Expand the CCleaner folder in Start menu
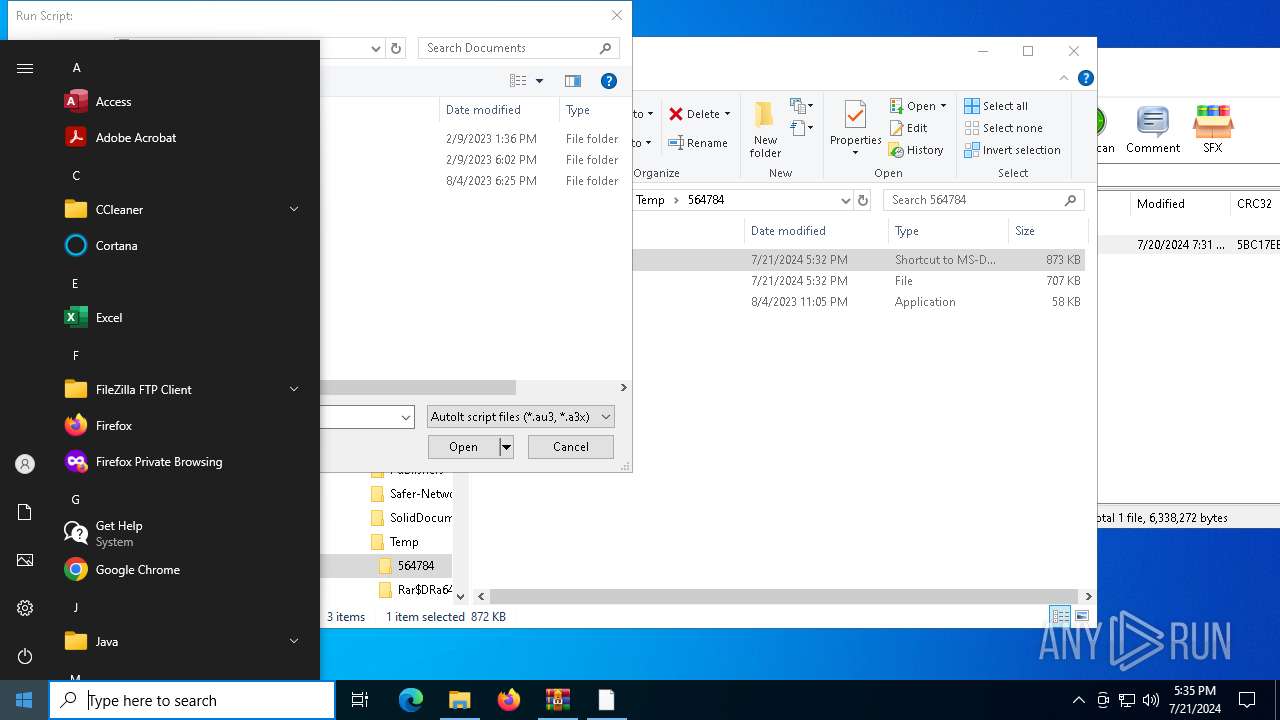Viewport: 1280px width, 720px height. (294, 209)
